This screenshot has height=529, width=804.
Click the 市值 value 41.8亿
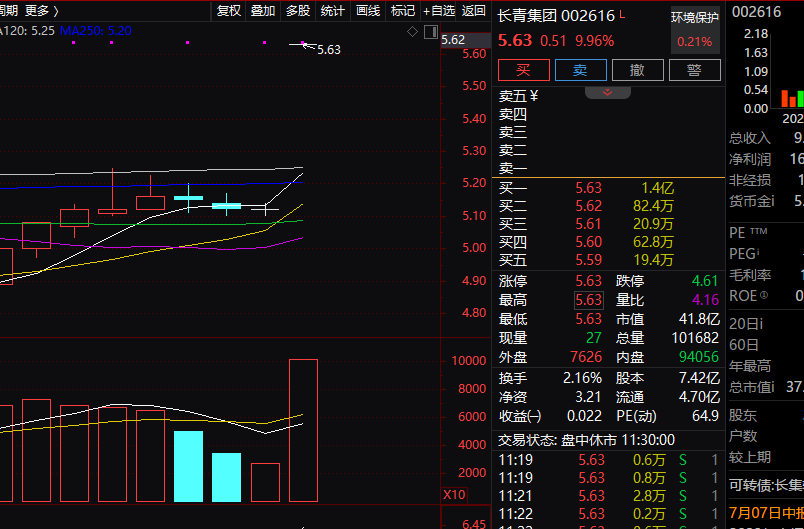tap(699, 319)
